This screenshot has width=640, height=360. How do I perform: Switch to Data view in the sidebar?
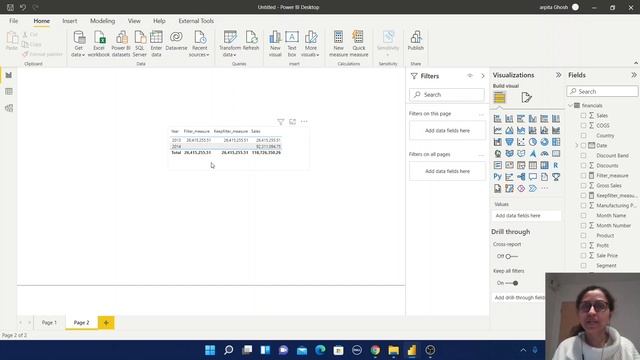9,91
